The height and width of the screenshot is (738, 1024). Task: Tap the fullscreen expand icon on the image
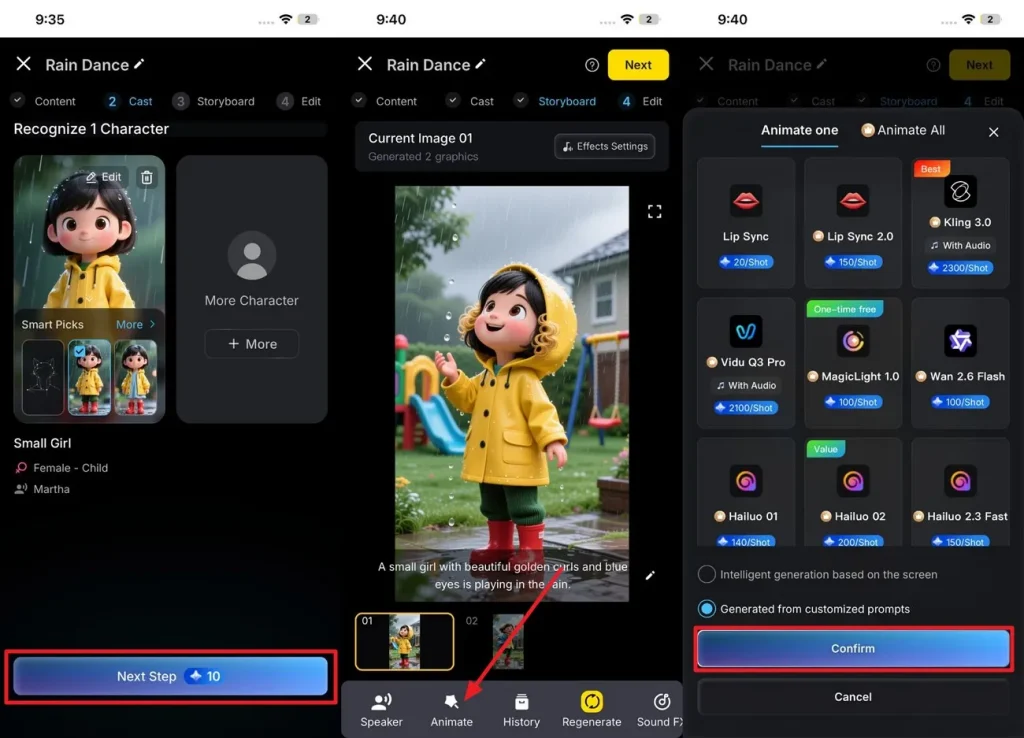tap(655, 211)
